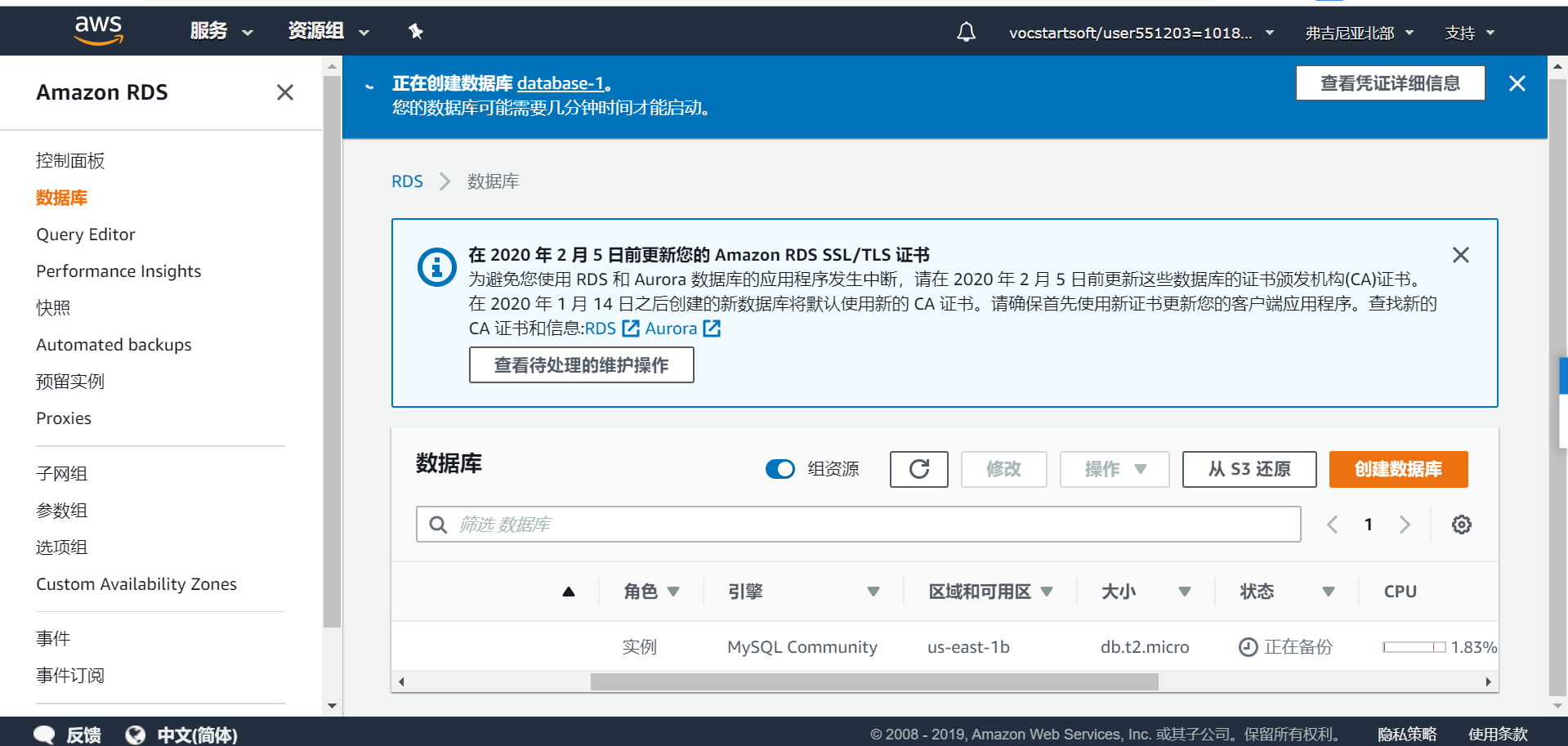Click the database-1 link in banner
The image size is (1568, 746).
561,83
